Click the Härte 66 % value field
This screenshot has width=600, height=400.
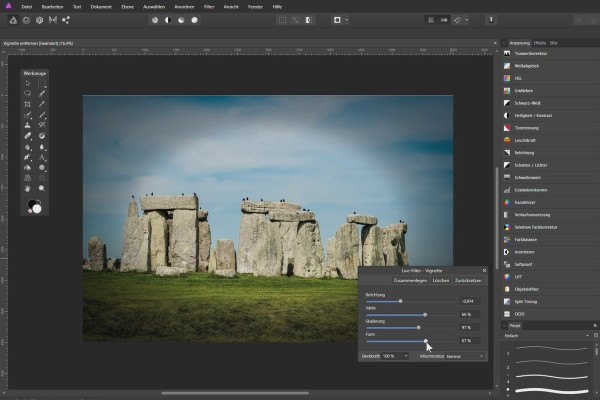(x=470, y=314)
